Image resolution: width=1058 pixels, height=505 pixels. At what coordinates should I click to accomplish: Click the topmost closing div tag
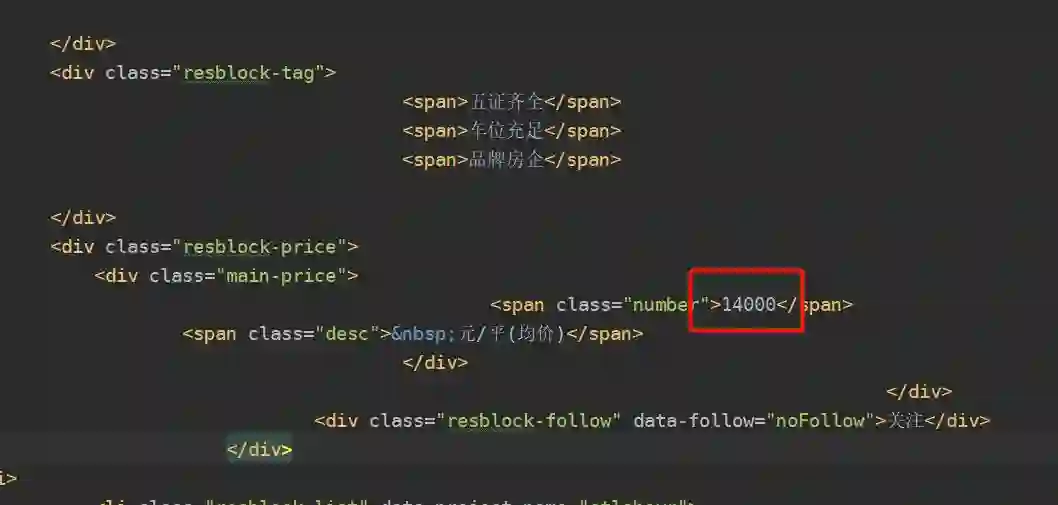83,44
